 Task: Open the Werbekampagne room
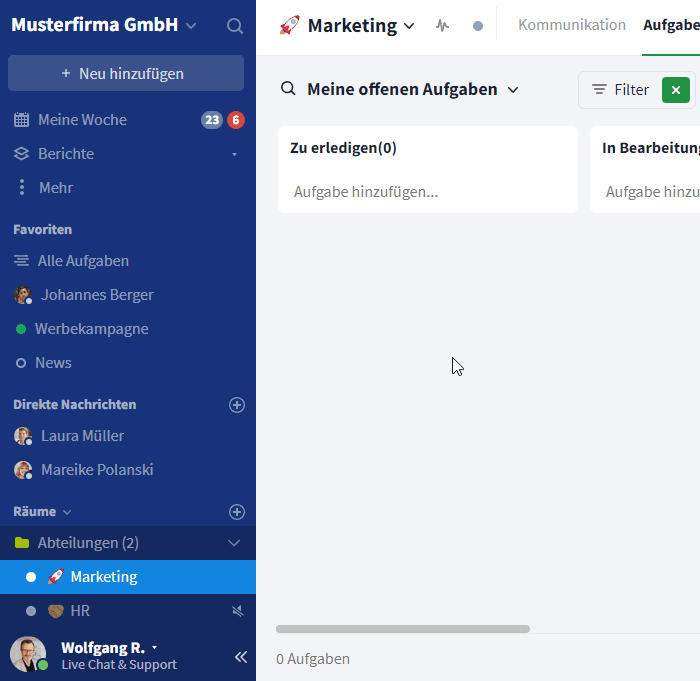(92, 329)
